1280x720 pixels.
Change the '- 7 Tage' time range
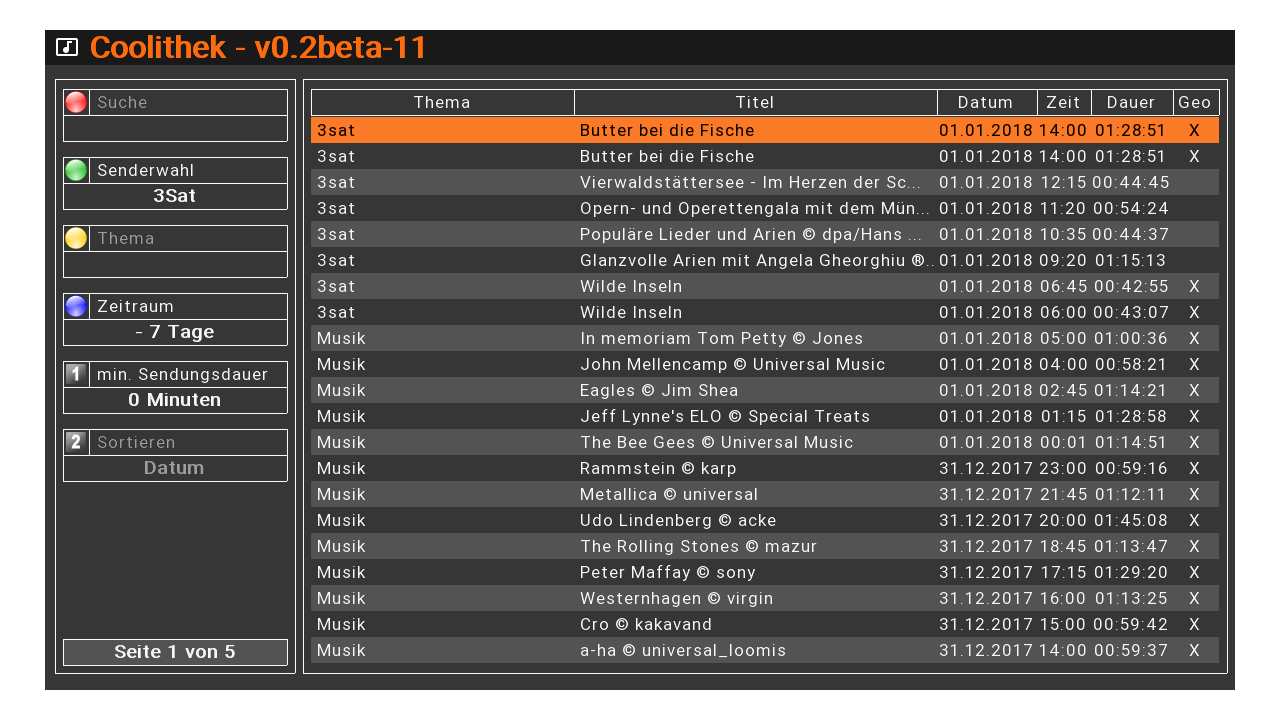175,332
